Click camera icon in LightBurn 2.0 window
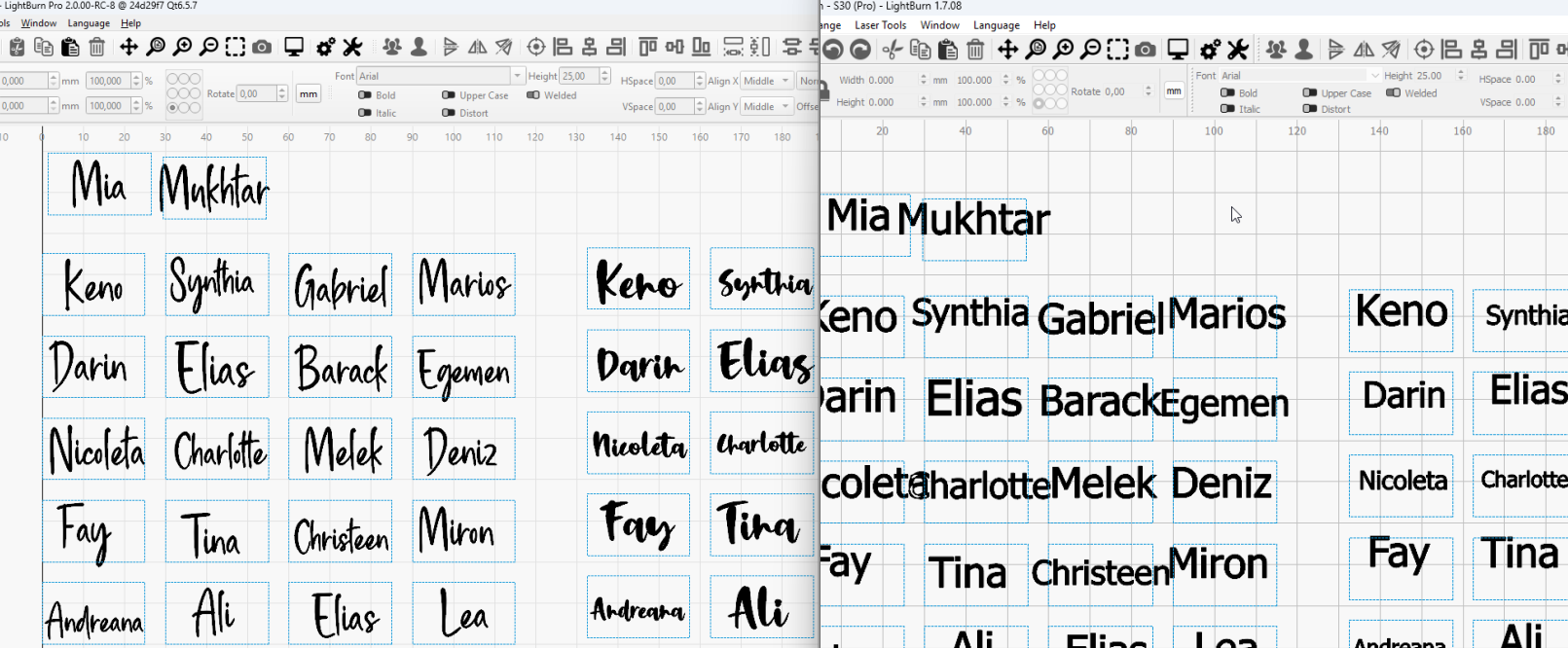This screenshot has width=1568, height=648. pos(262,47)
